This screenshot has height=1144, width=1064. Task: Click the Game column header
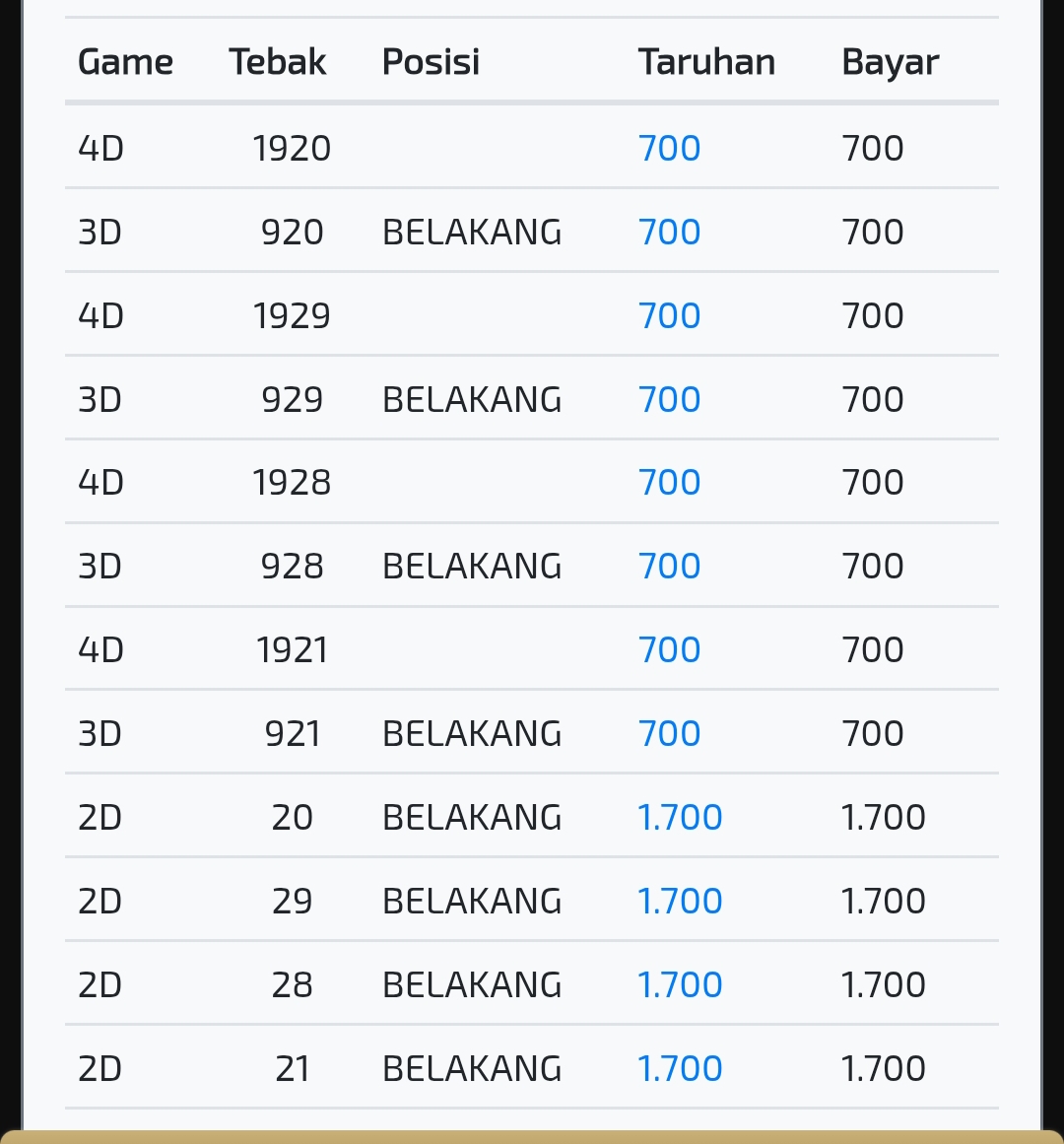tap(125, 61)
